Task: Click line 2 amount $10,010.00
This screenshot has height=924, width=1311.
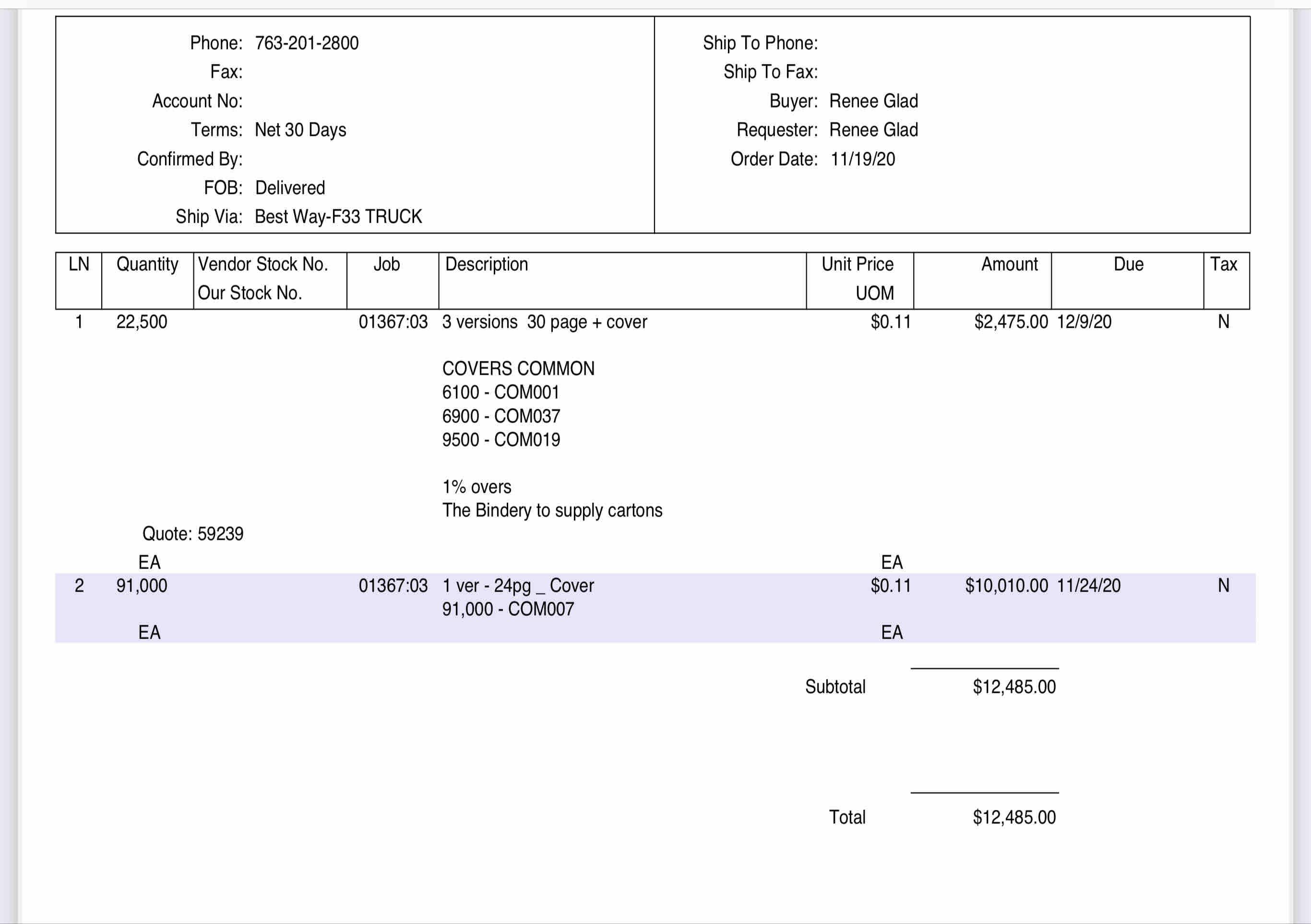Action: pyautogui.click(x=1006, y=586)
